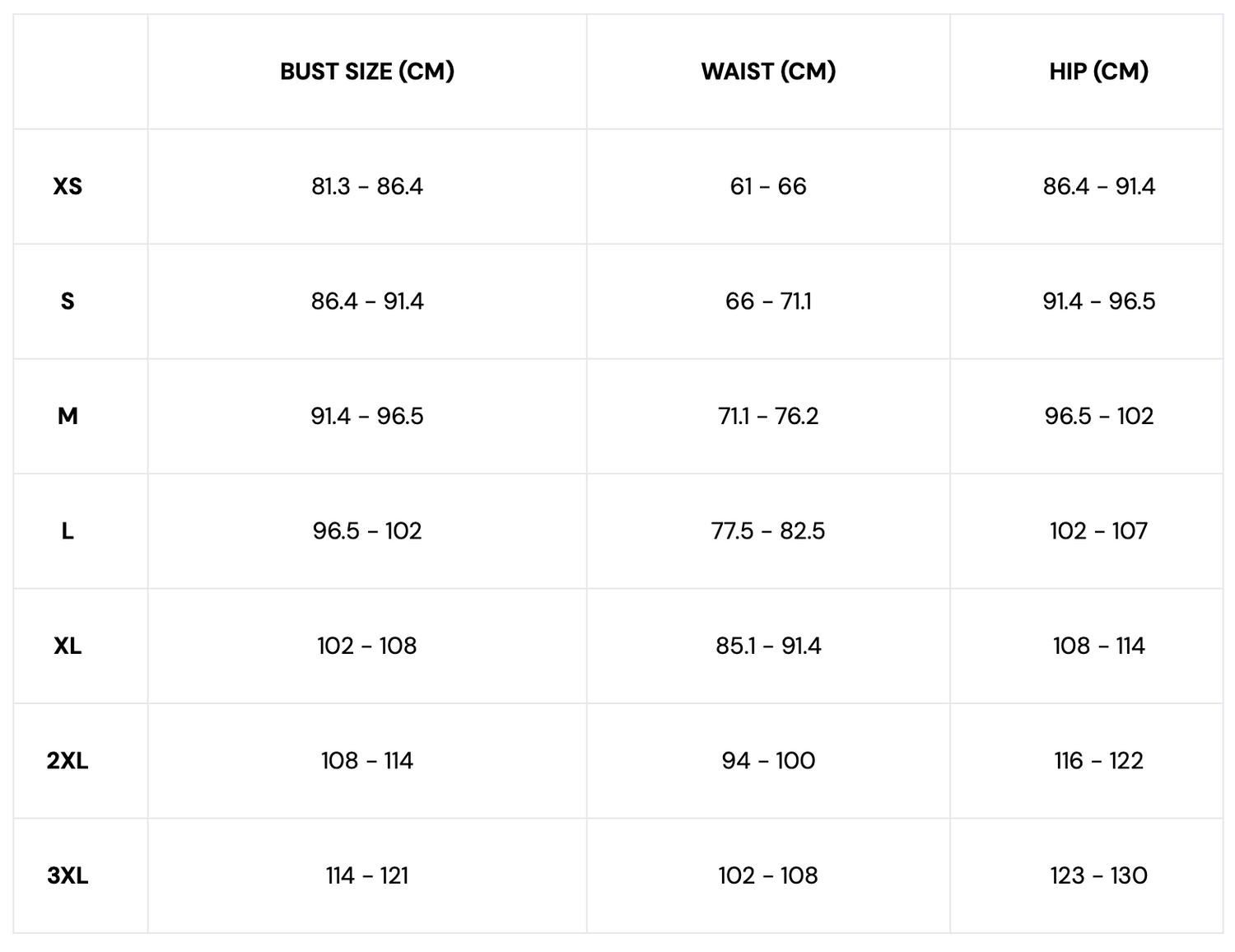Click the L waist value 77.5 – 82.5
Viewport: 1235px width, 952px height.
(768, 531)
